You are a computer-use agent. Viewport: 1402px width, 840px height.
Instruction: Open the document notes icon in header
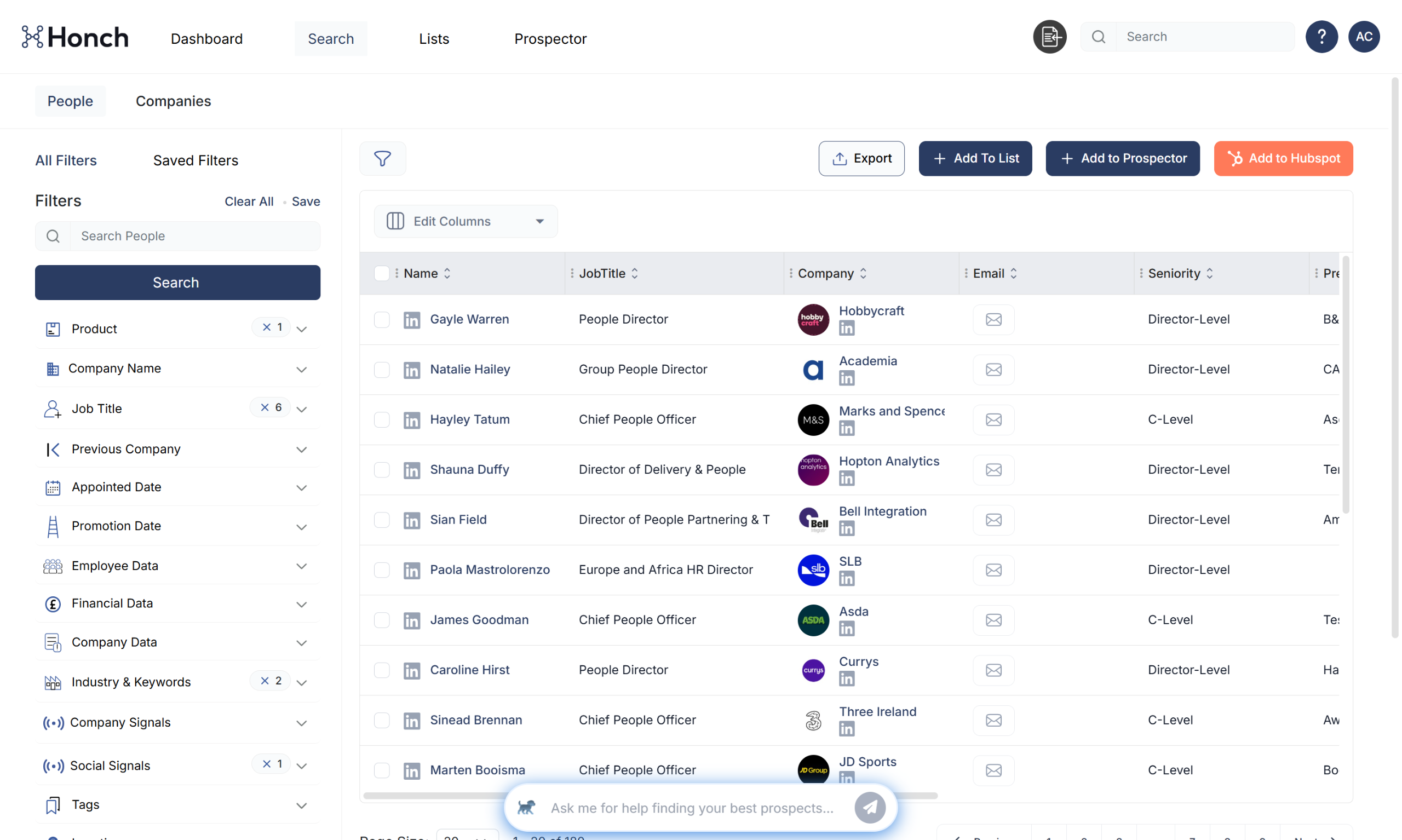[x=1049, y=37]
